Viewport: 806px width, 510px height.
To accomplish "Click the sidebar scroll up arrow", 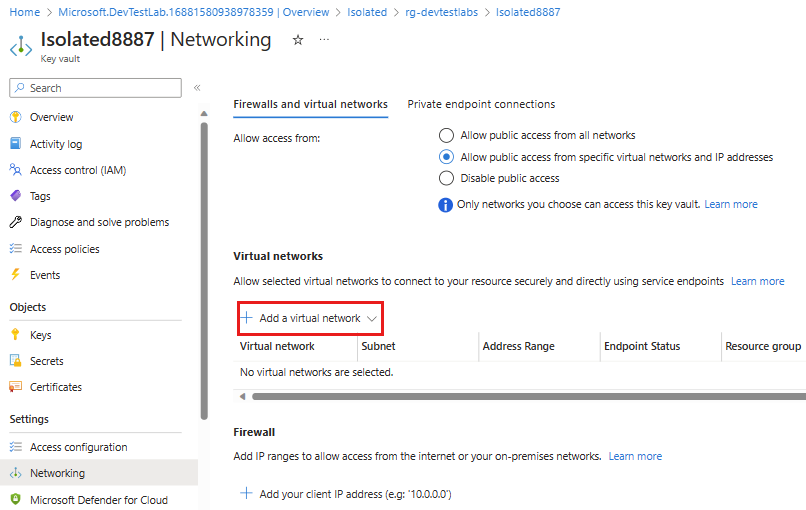I will tap(204, 113).
